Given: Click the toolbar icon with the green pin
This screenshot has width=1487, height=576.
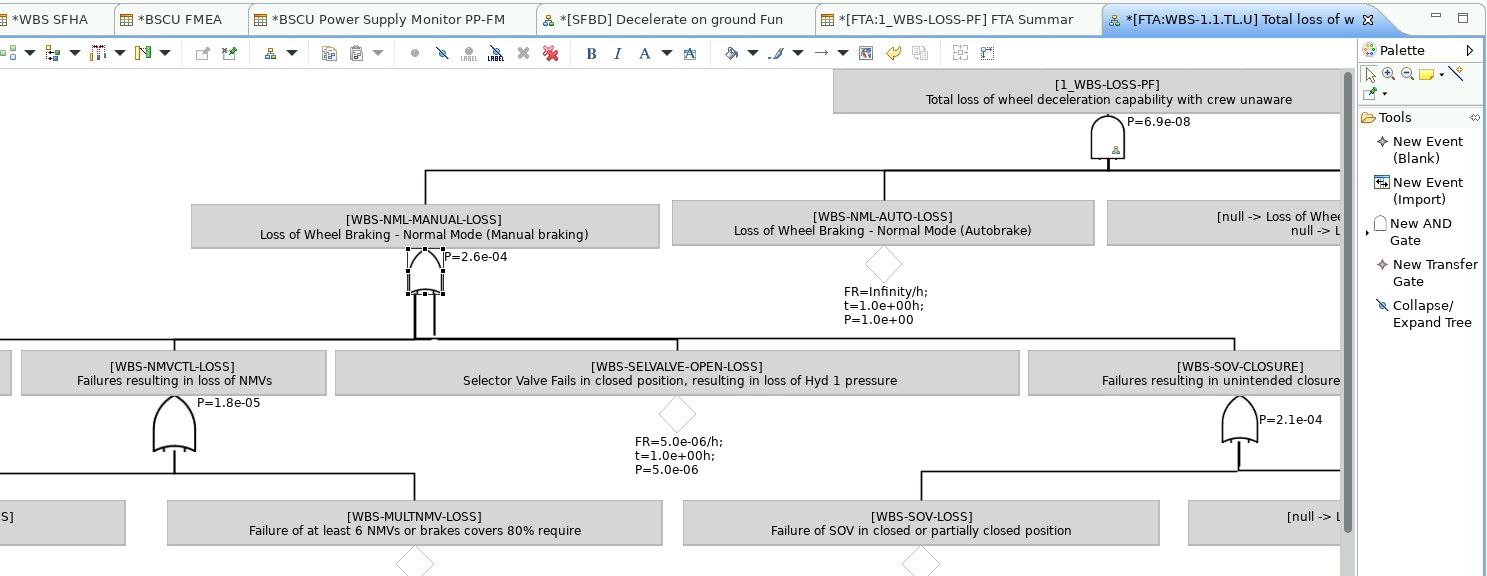Looking at the screenshot, I should [x=229, y=53].
